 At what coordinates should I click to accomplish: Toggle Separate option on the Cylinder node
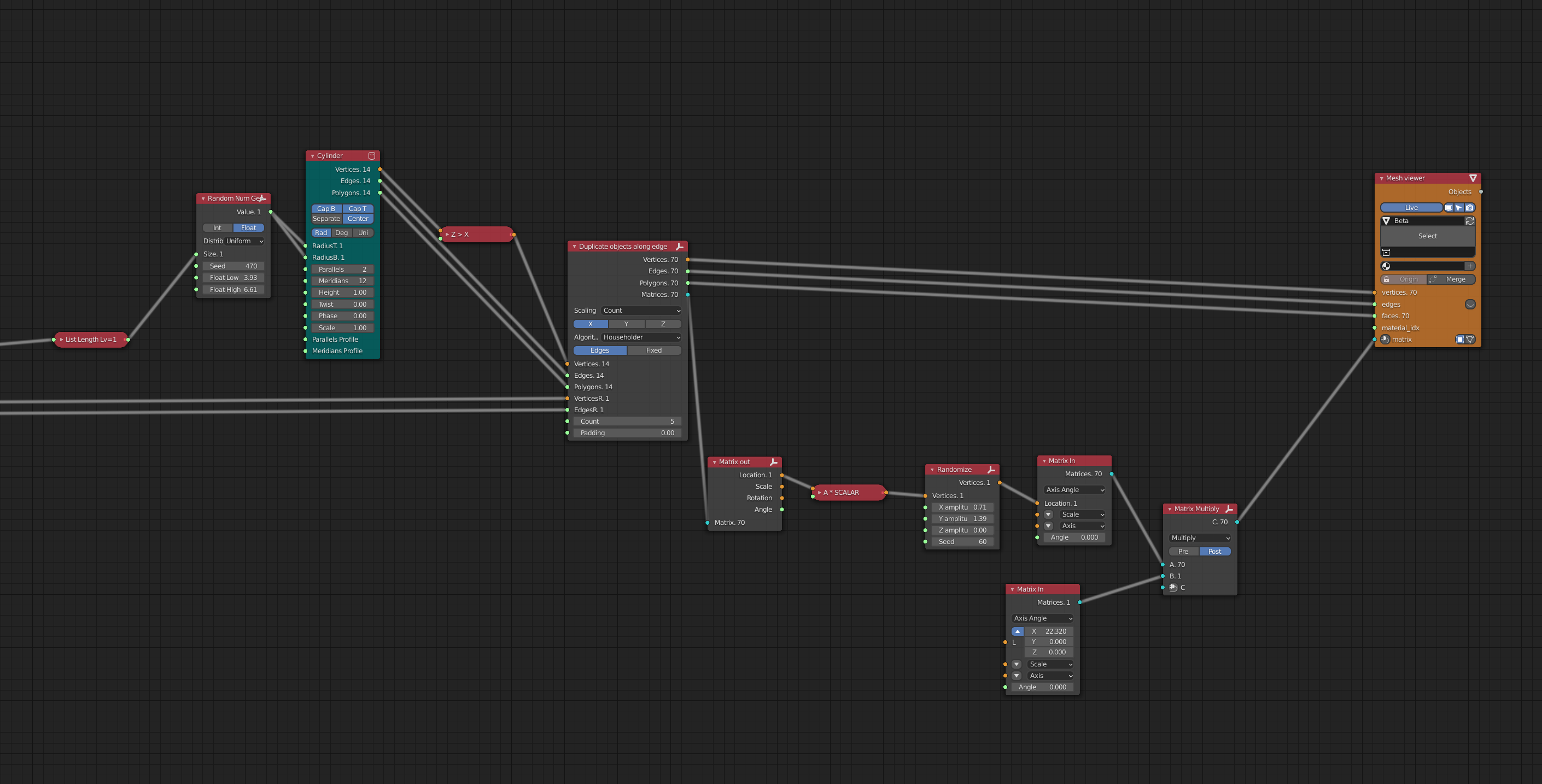coord(326,219)
